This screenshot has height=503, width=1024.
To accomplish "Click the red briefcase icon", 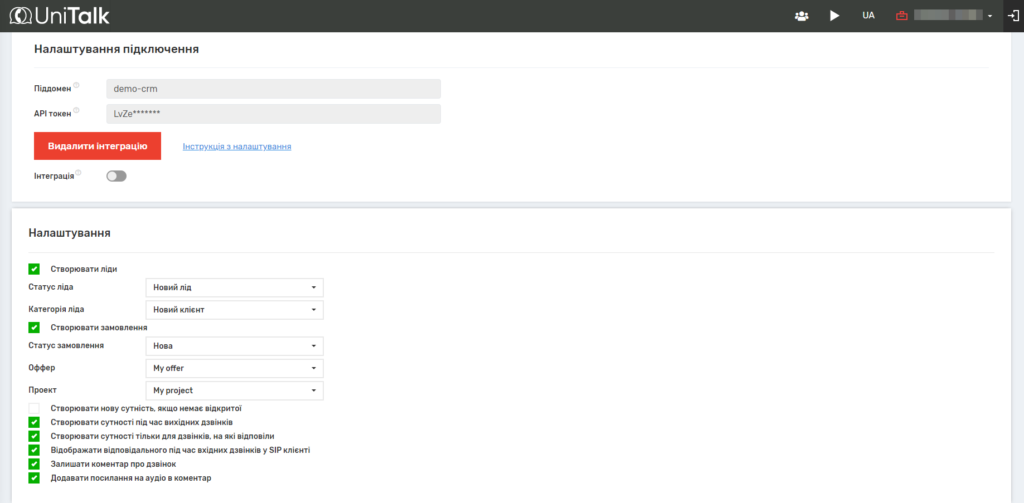I will click(902, 16).
